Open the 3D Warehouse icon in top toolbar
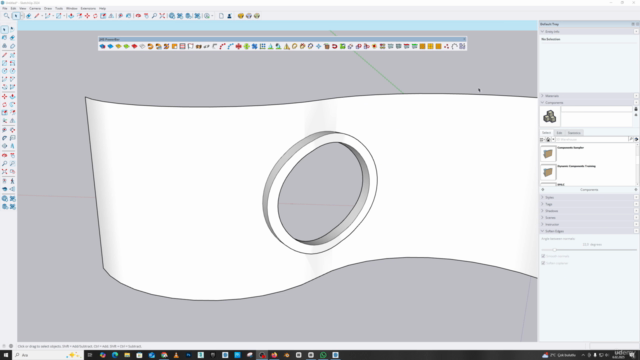This screenshot has height=360, width=640. point(172,16)
